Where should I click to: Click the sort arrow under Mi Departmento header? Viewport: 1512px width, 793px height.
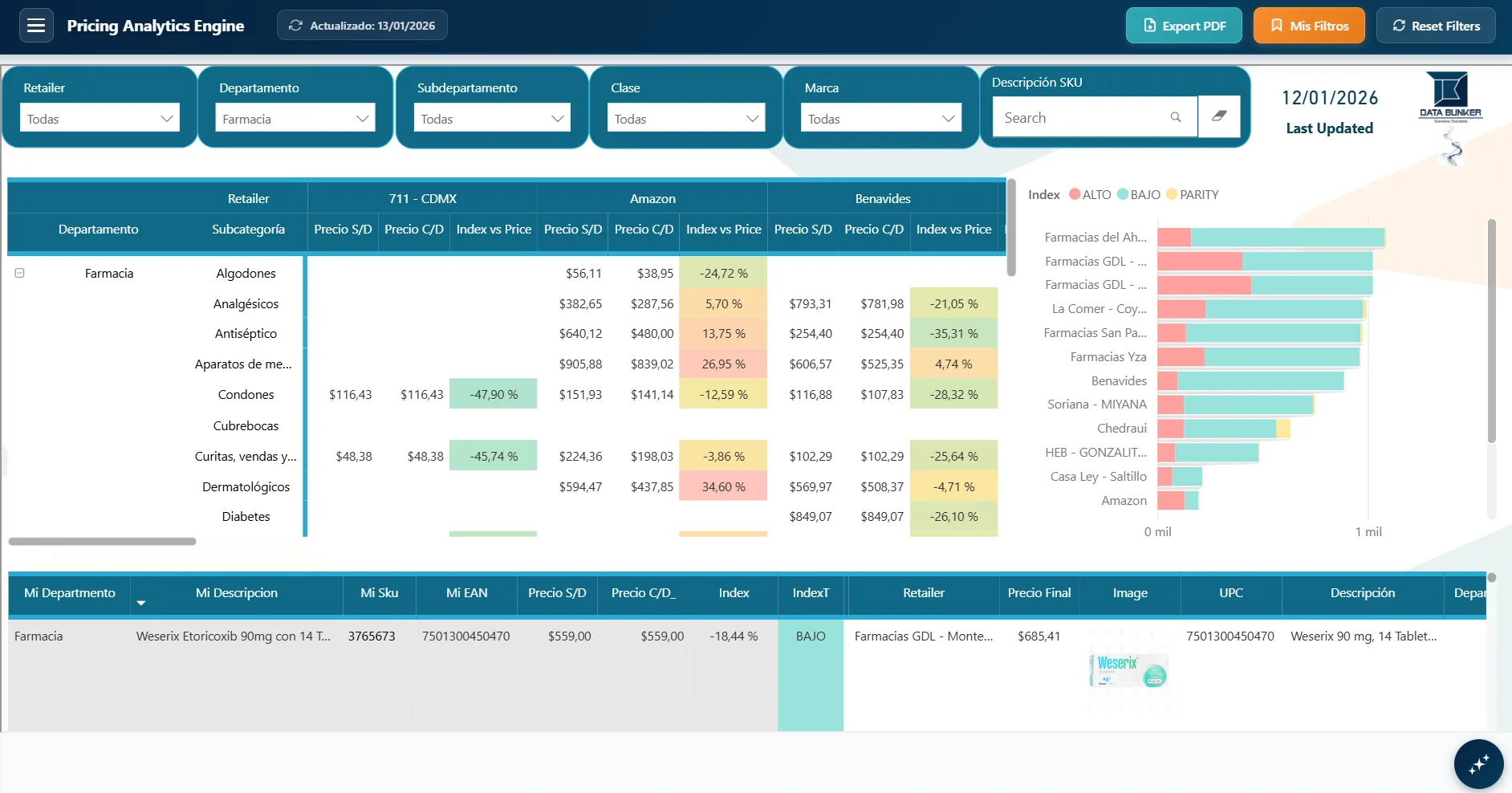click(141, 603)
